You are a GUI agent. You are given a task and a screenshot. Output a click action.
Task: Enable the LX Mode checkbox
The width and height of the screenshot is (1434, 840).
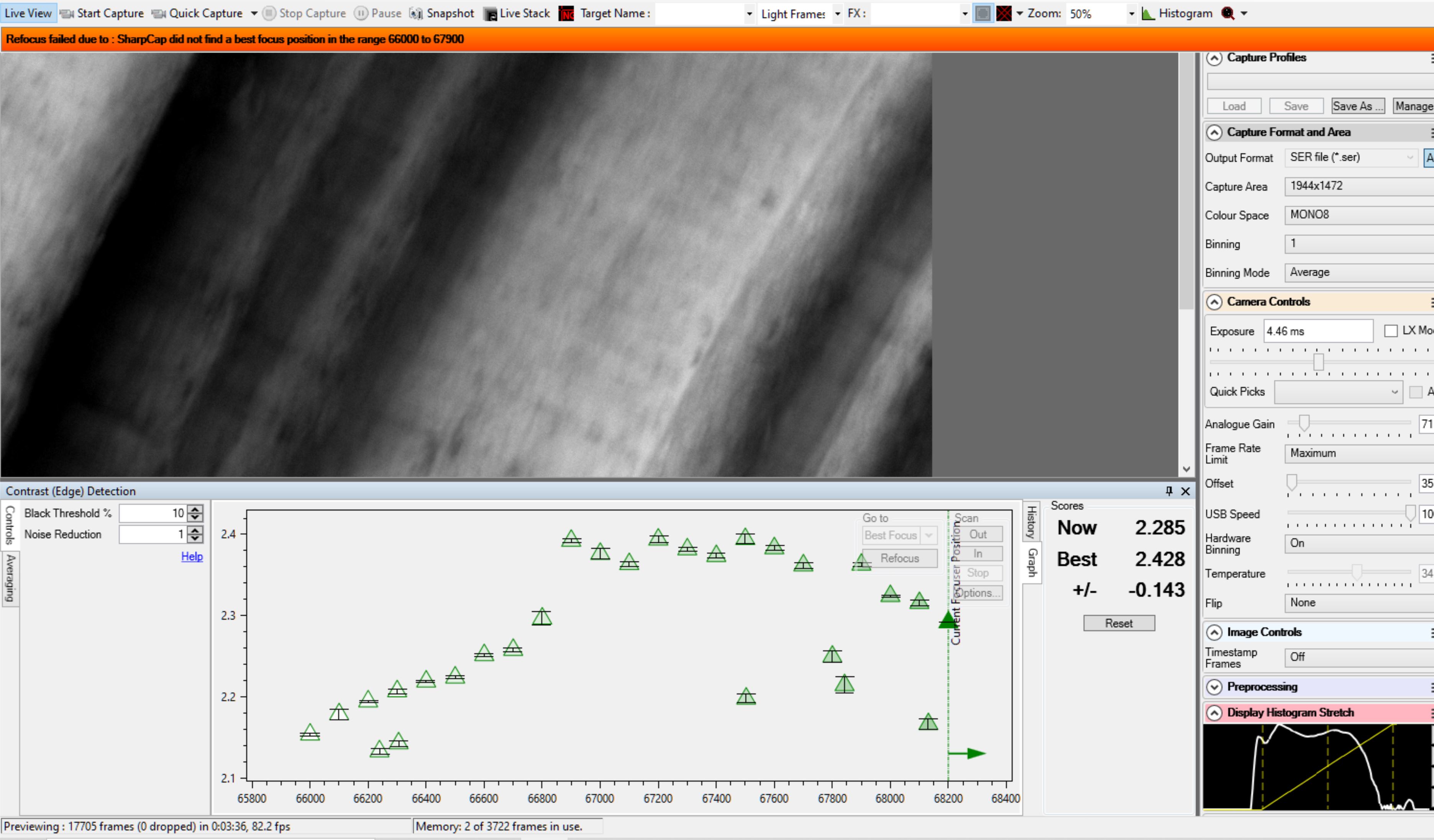[x=1391, y=331]
